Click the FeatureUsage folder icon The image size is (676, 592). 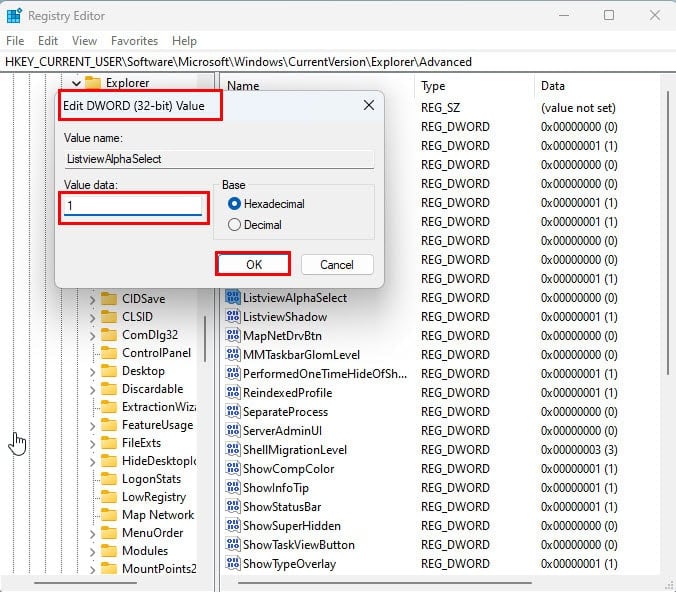click(x=109, y=425)
